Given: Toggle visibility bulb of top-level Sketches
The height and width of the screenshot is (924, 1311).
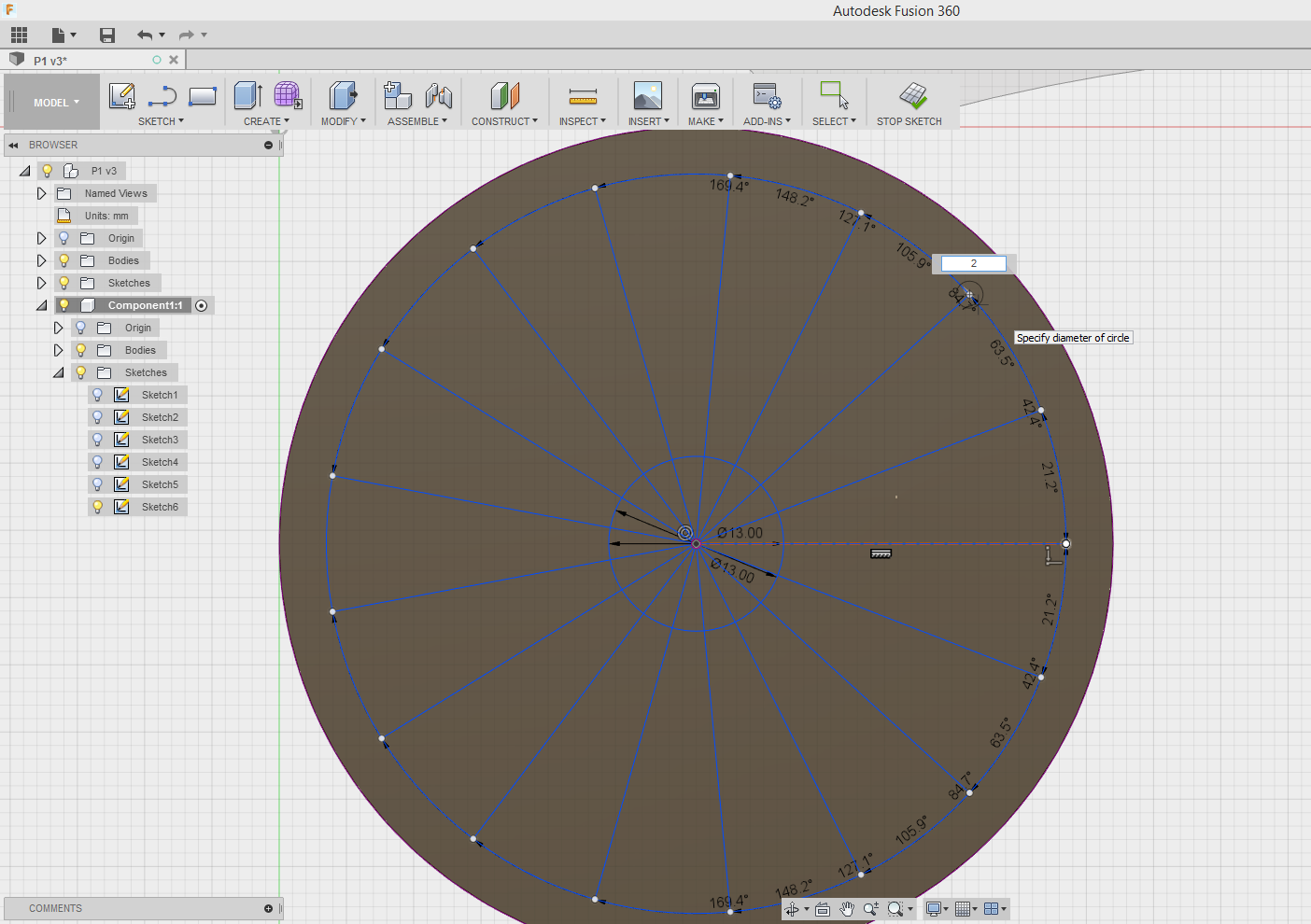Looking at the screenshot, I should 64,283.
